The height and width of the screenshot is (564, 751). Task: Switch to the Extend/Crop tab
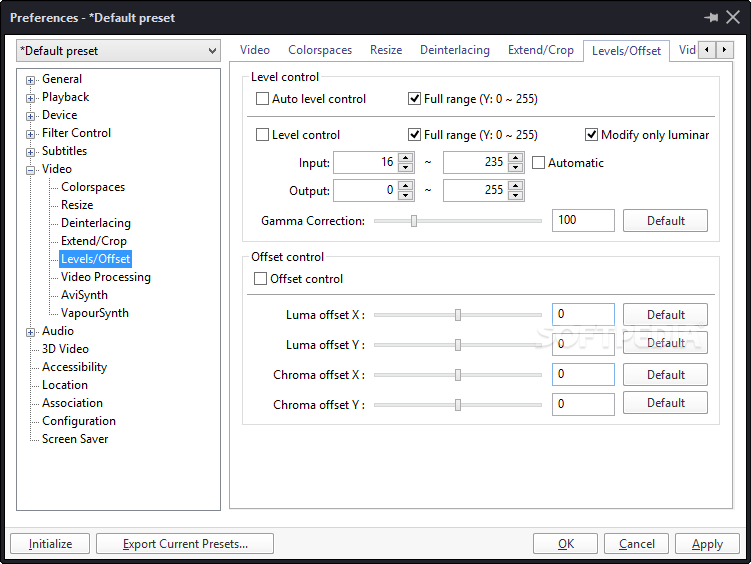click(x=541, y=50)
